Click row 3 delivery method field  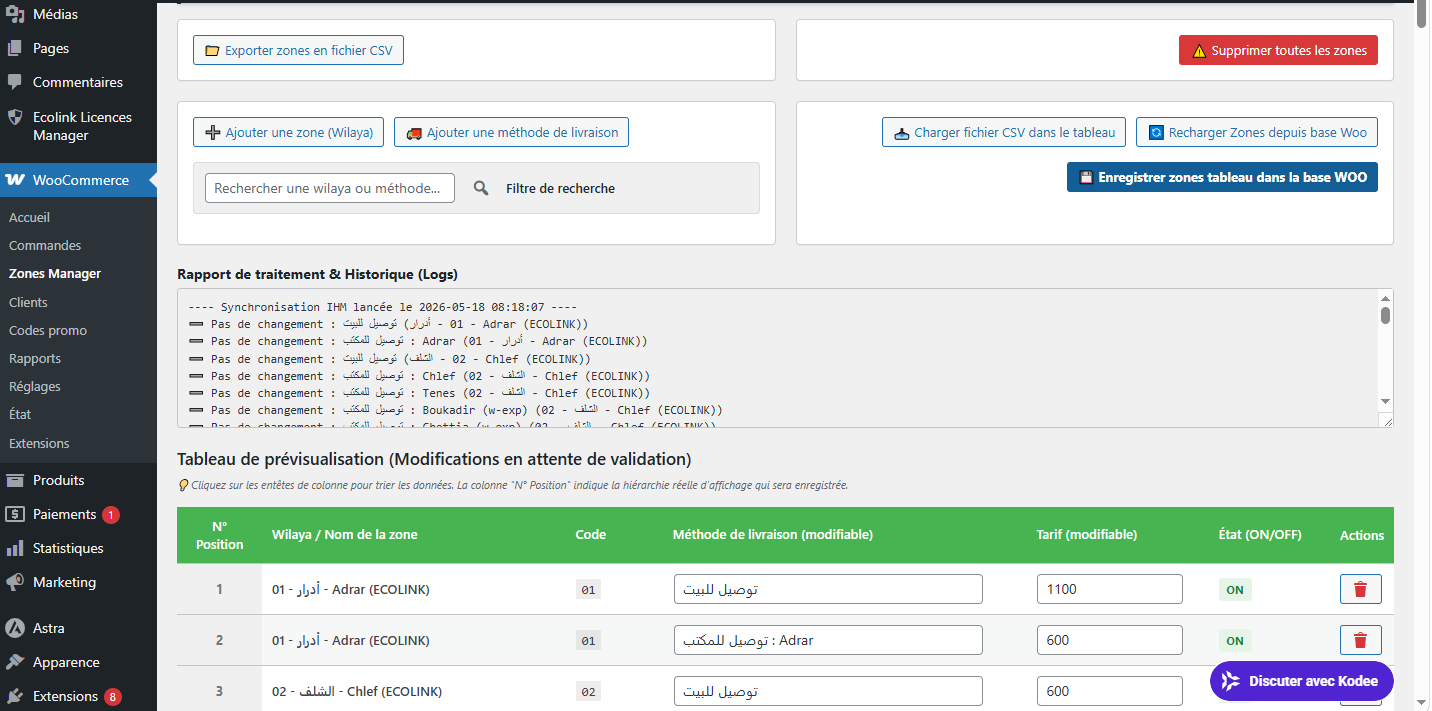[828, 691]
